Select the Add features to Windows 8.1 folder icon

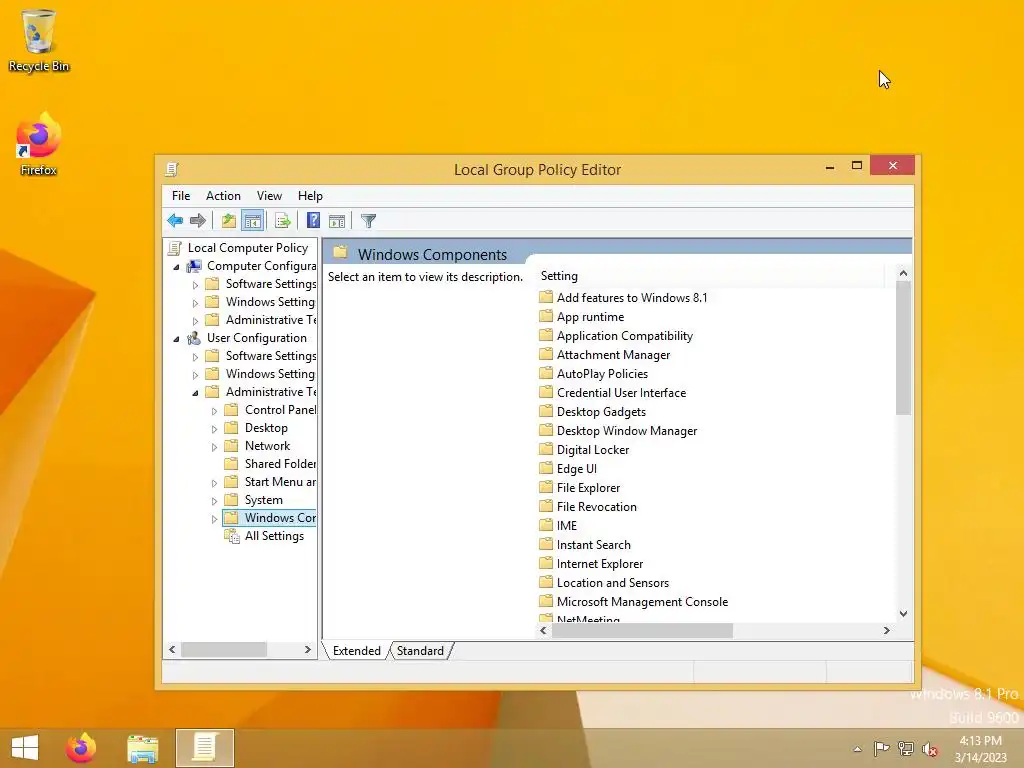546,298
